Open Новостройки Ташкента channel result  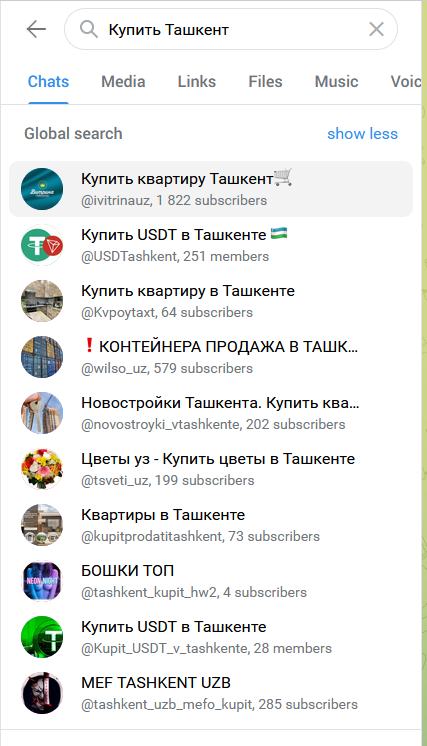tap(211, 413)
